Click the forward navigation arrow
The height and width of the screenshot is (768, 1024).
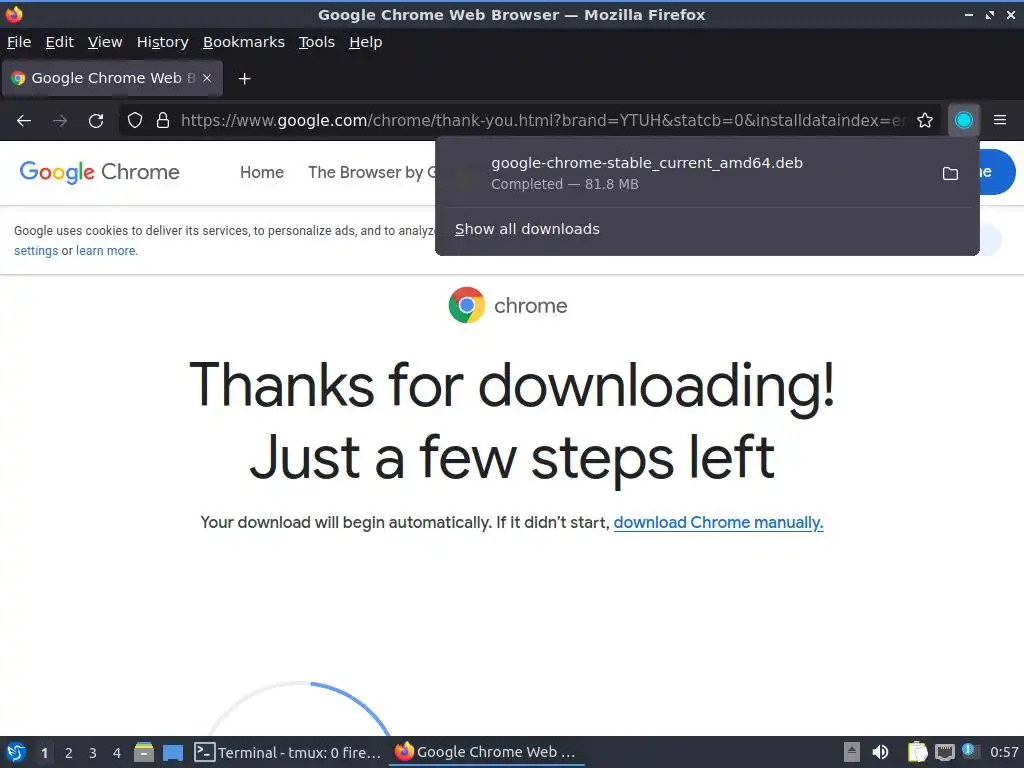60,120
